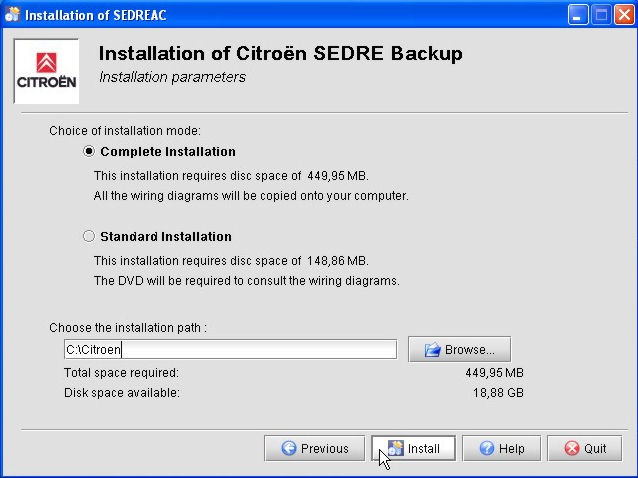This screenshot has width=638, height=478.
Task: Select the Complete Installation radio button
Action: click(89, 152)
